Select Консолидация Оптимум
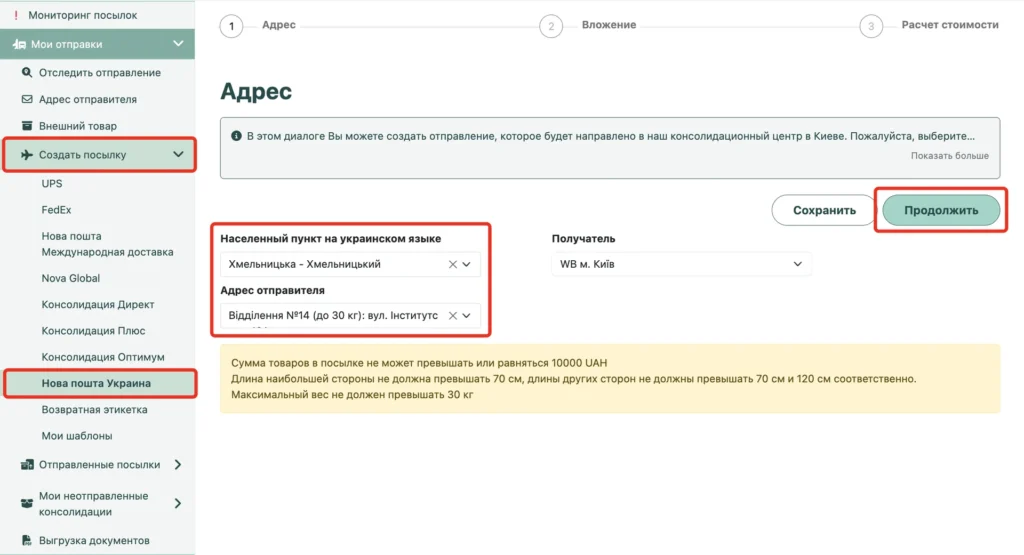The width and height of the screenshot is (1024, 555). [103, 357]
